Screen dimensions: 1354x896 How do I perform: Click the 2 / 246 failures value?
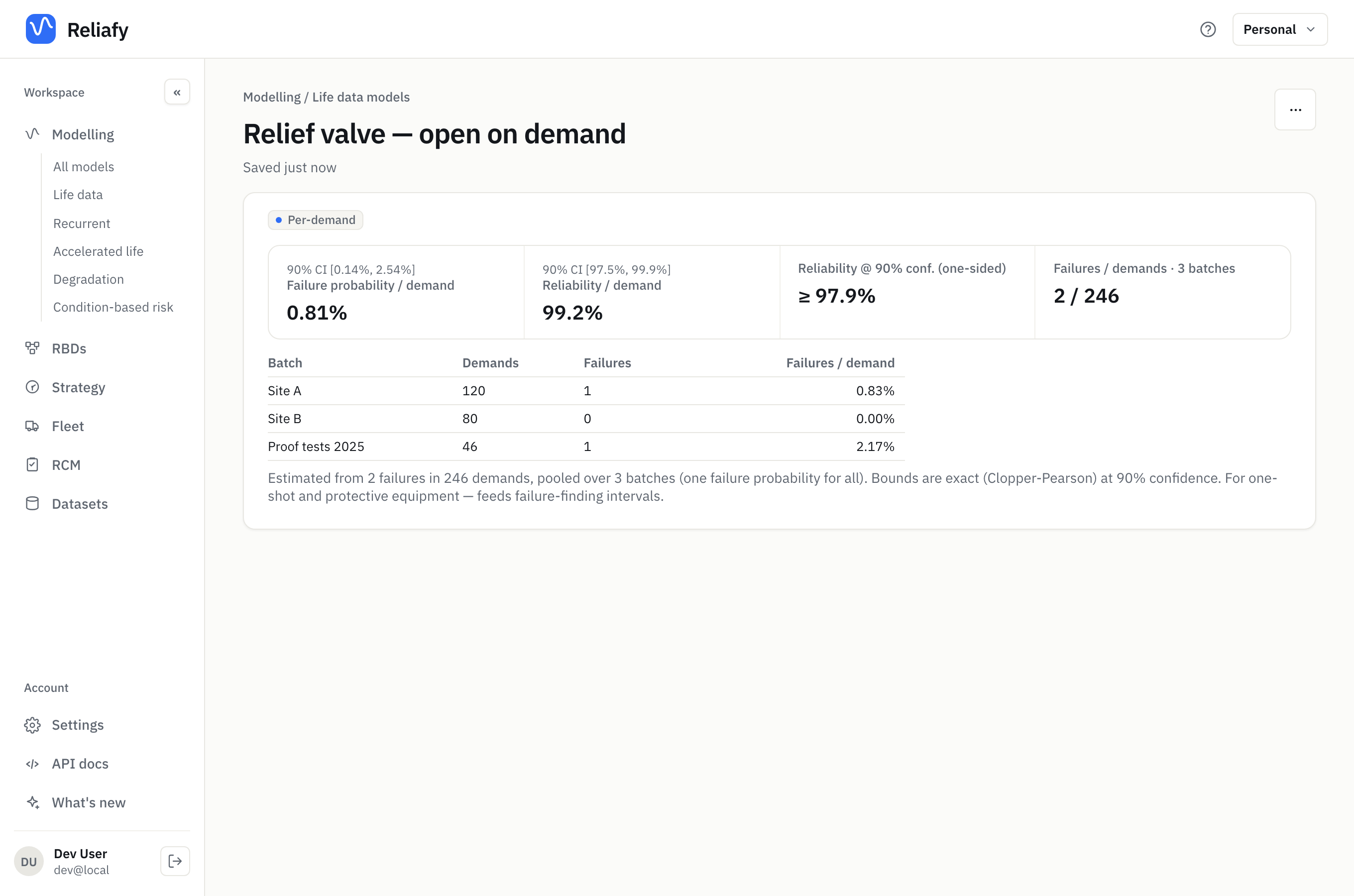click(x=1086, y=295)
